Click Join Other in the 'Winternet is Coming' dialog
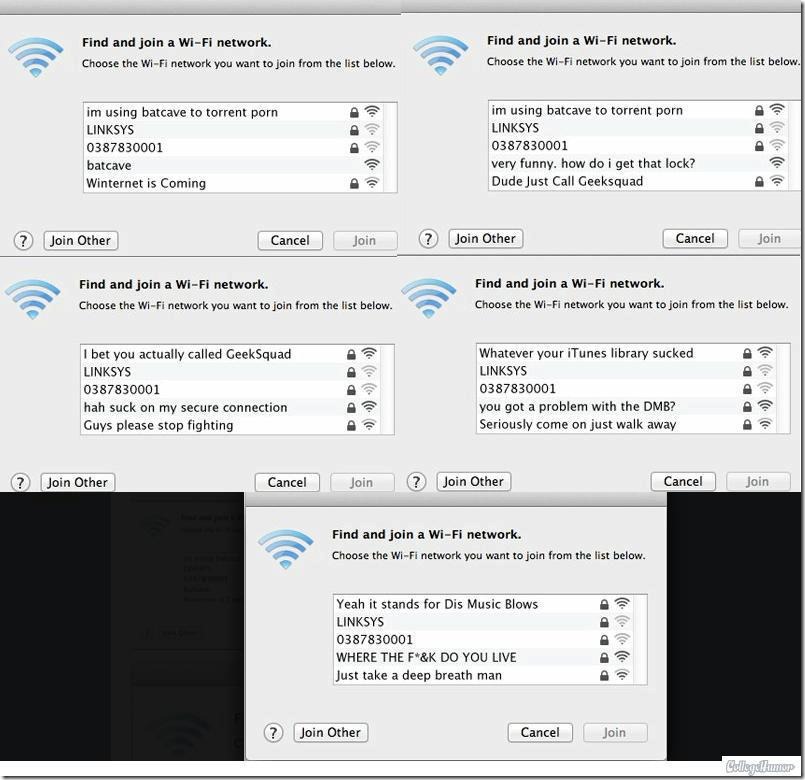This screenshot has width=805, height=780. (81, 240)
